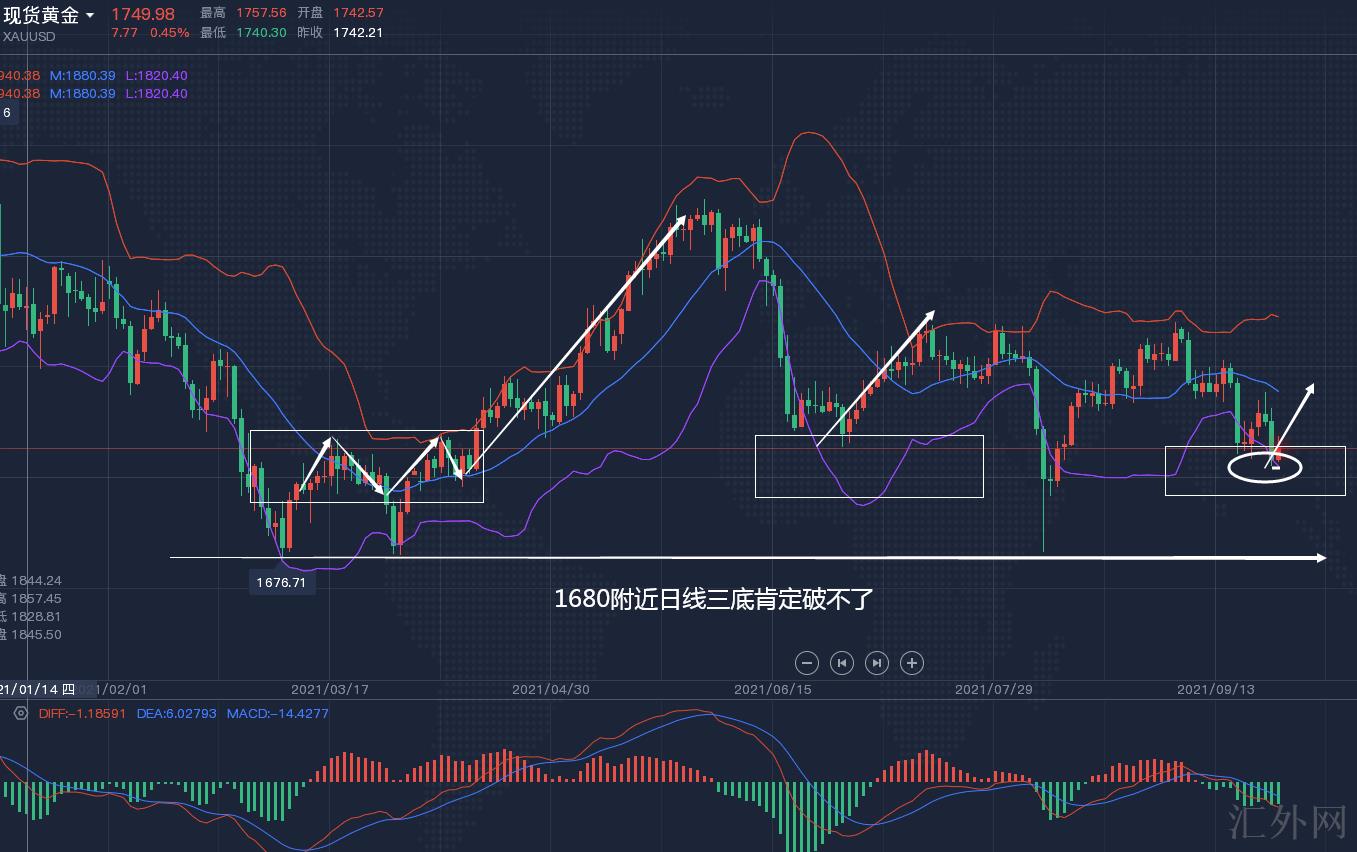Zoom in the chart with plus button
The width and height of the screenshot is (1357, 852).
tap(912, 663)
